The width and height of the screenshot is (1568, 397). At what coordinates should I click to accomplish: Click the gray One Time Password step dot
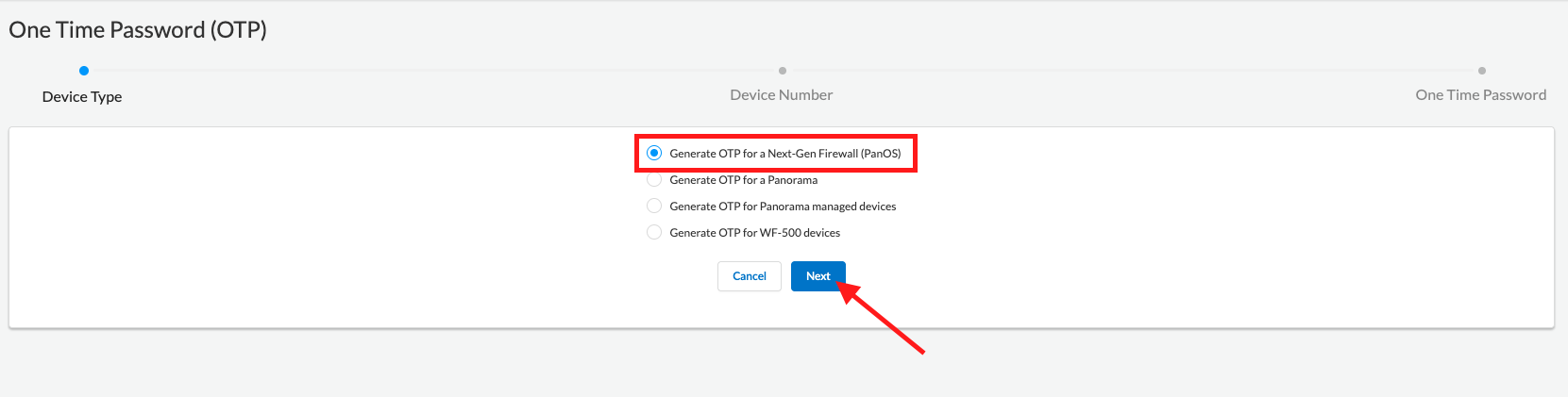[1482, 71]
